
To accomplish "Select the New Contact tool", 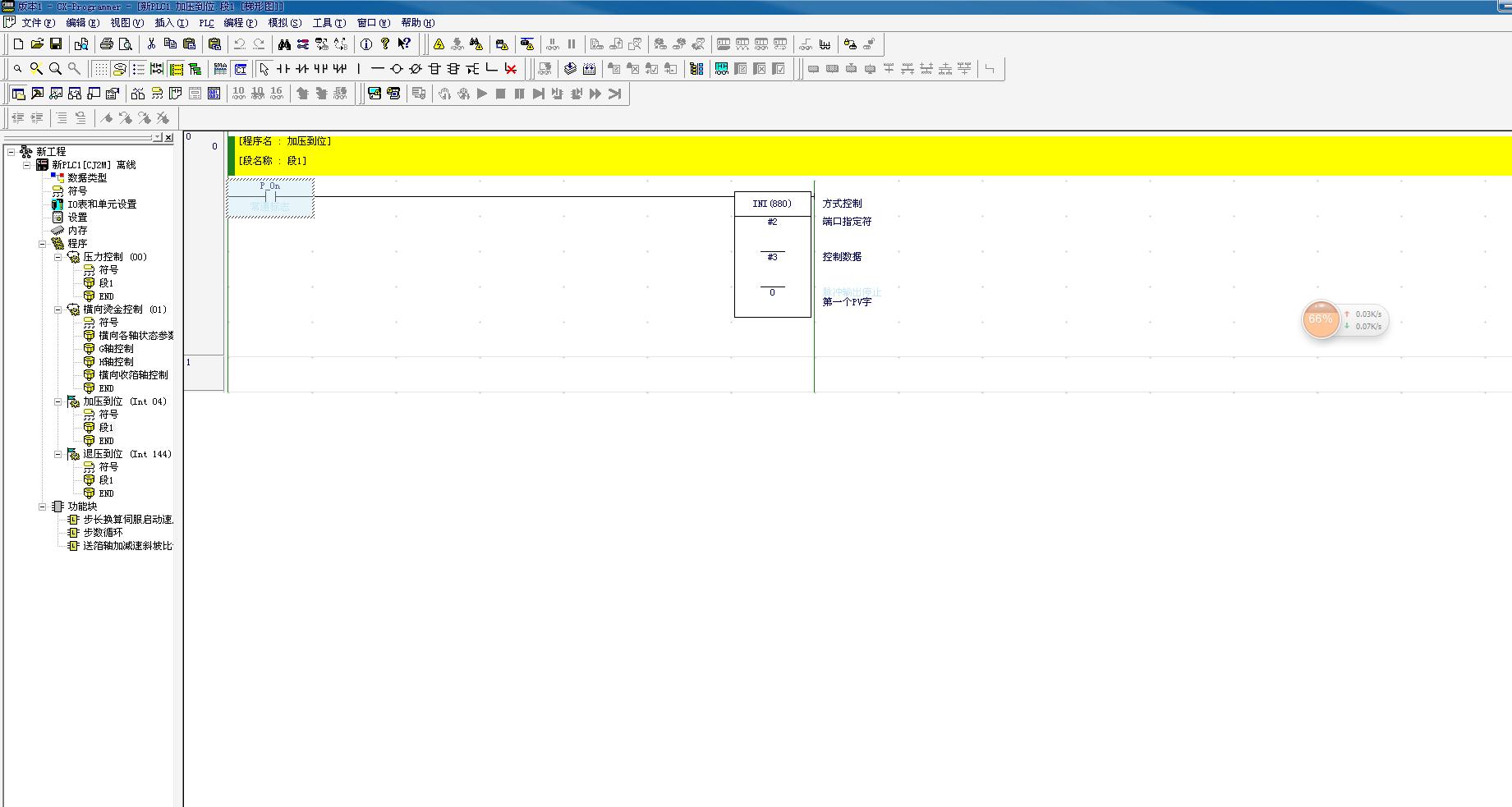I will [283, 69].
